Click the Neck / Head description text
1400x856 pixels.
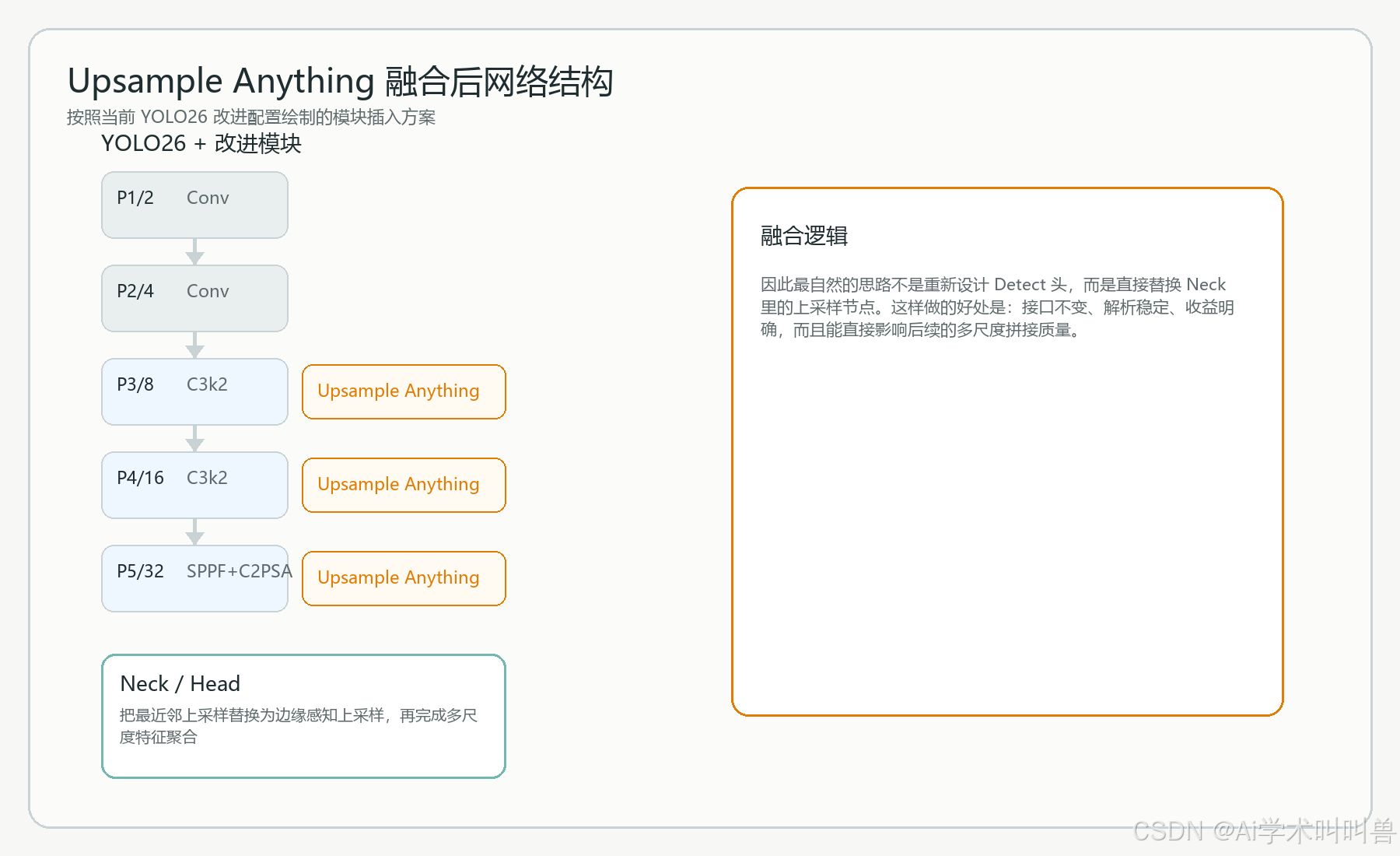click(298, 725)
